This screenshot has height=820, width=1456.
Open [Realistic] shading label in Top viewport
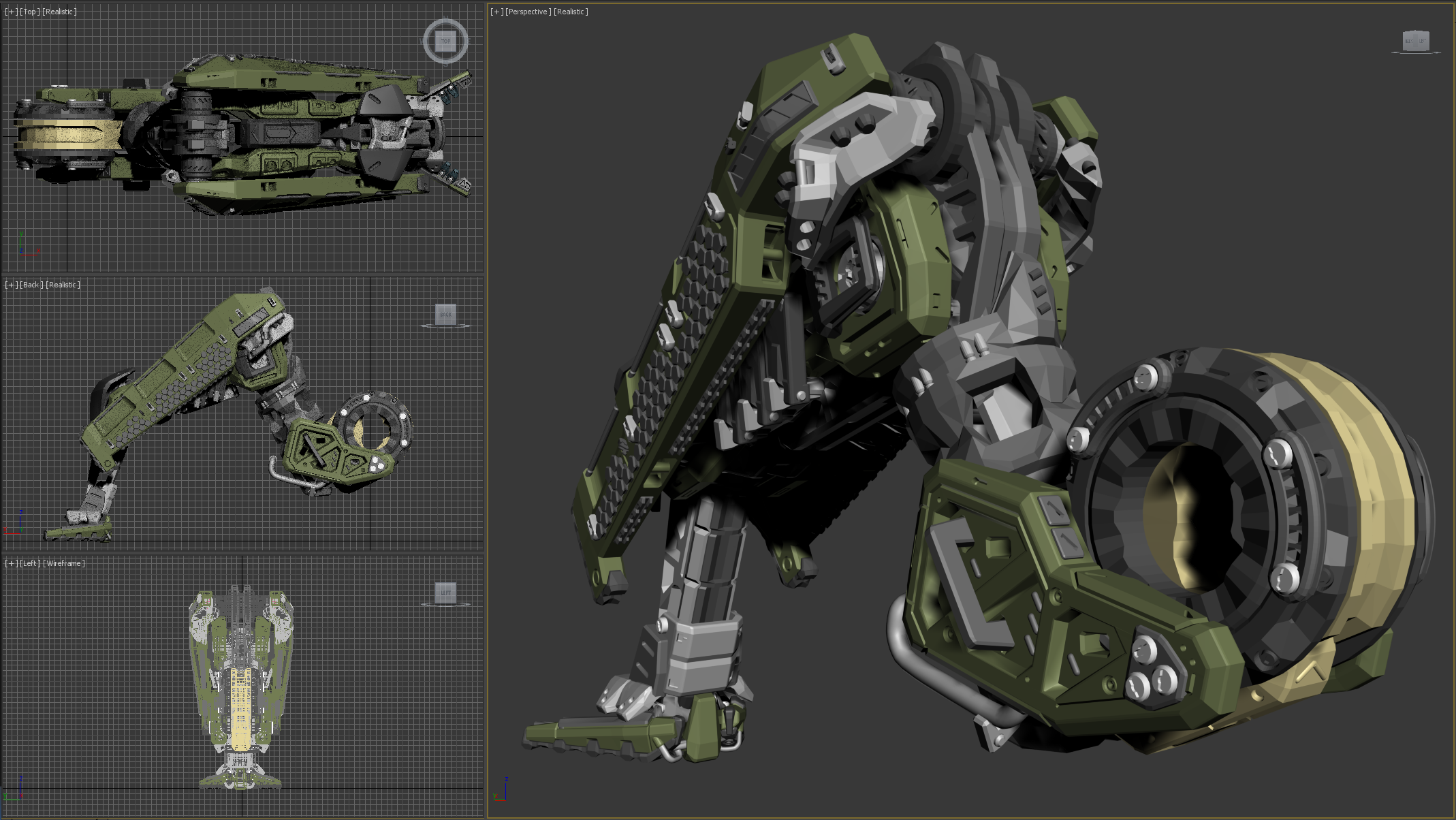[x=59, y=12]
